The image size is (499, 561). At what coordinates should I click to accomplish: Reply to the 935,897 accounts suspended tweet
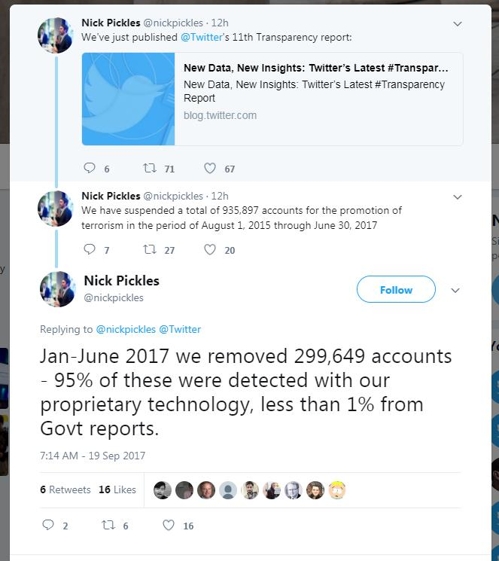(89, 249)
